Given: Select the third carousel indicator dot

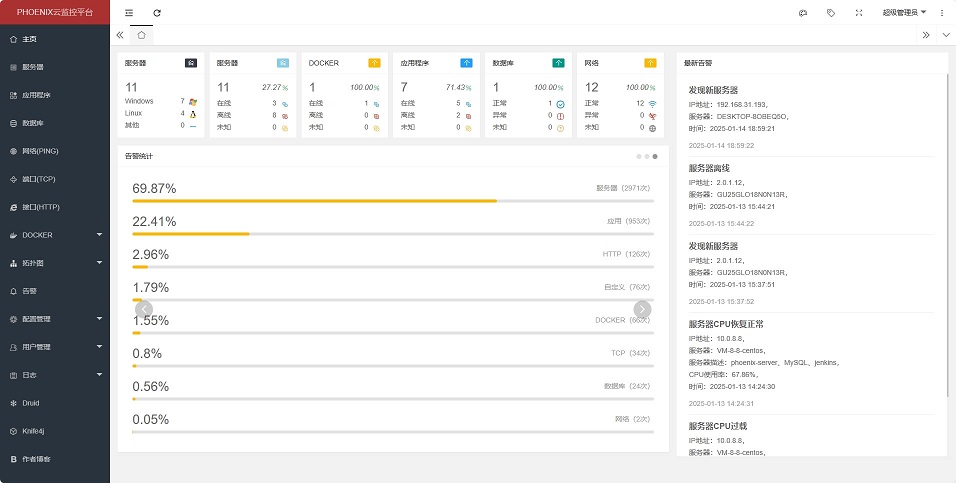Looking at the screenshot, I should pos(655,157).
